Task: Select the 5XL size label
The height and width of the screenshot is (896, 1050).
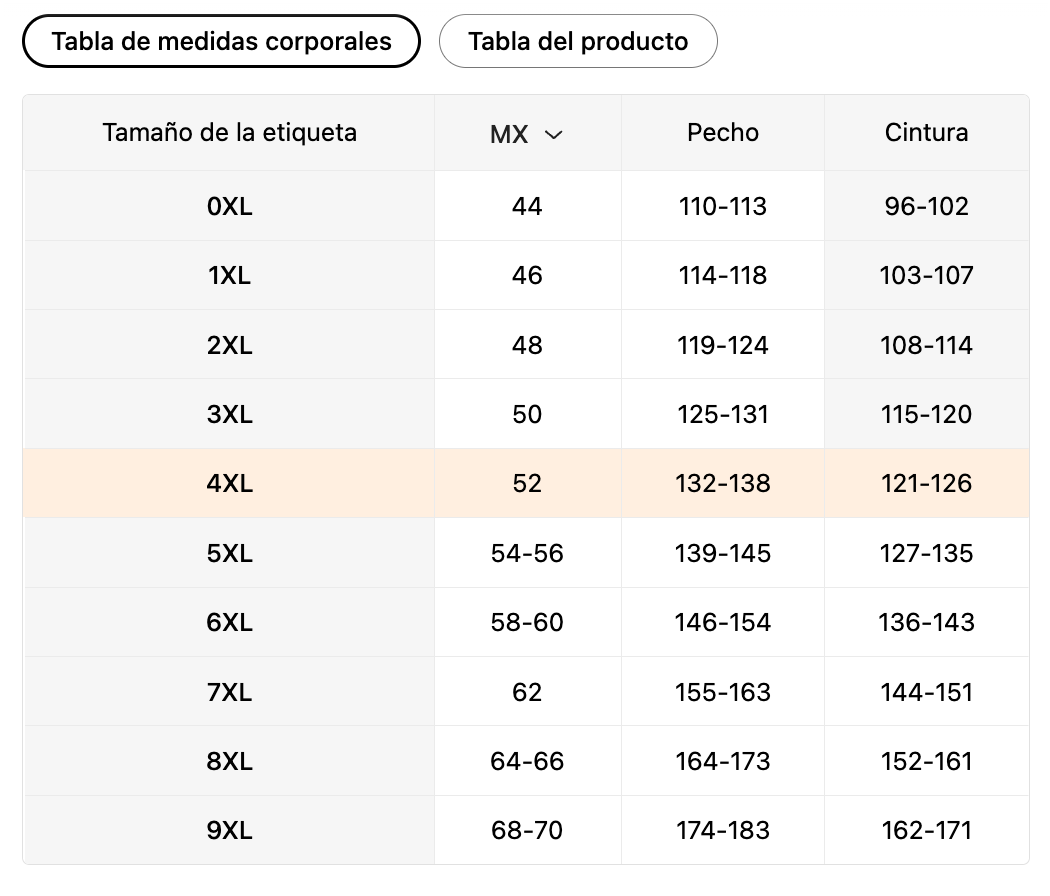Action: 229,553
